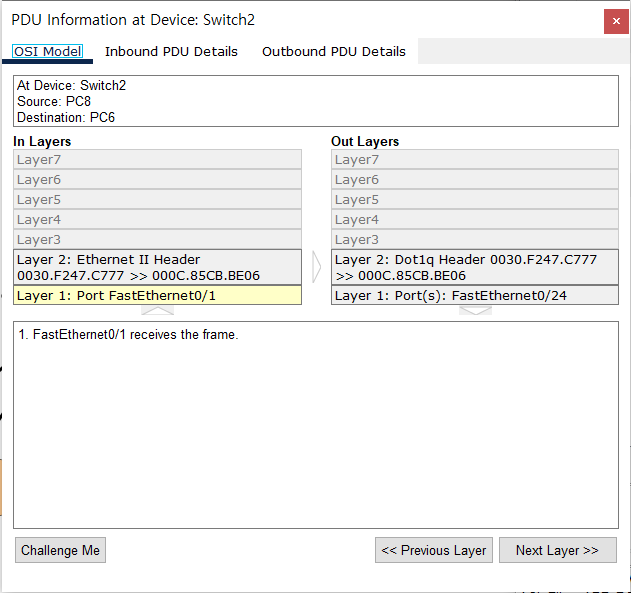This screenshot has width=631, height=593.
Task: Go to Previous Layer
Action: click(434, 550)
